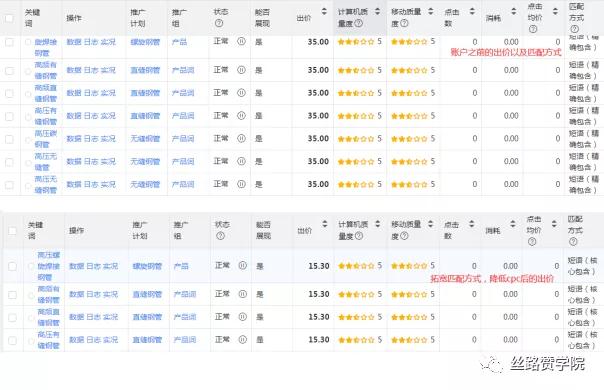
Task: Click the 15.30 bid of 高压螺旋焊接钢管
Action: (319, 266)
